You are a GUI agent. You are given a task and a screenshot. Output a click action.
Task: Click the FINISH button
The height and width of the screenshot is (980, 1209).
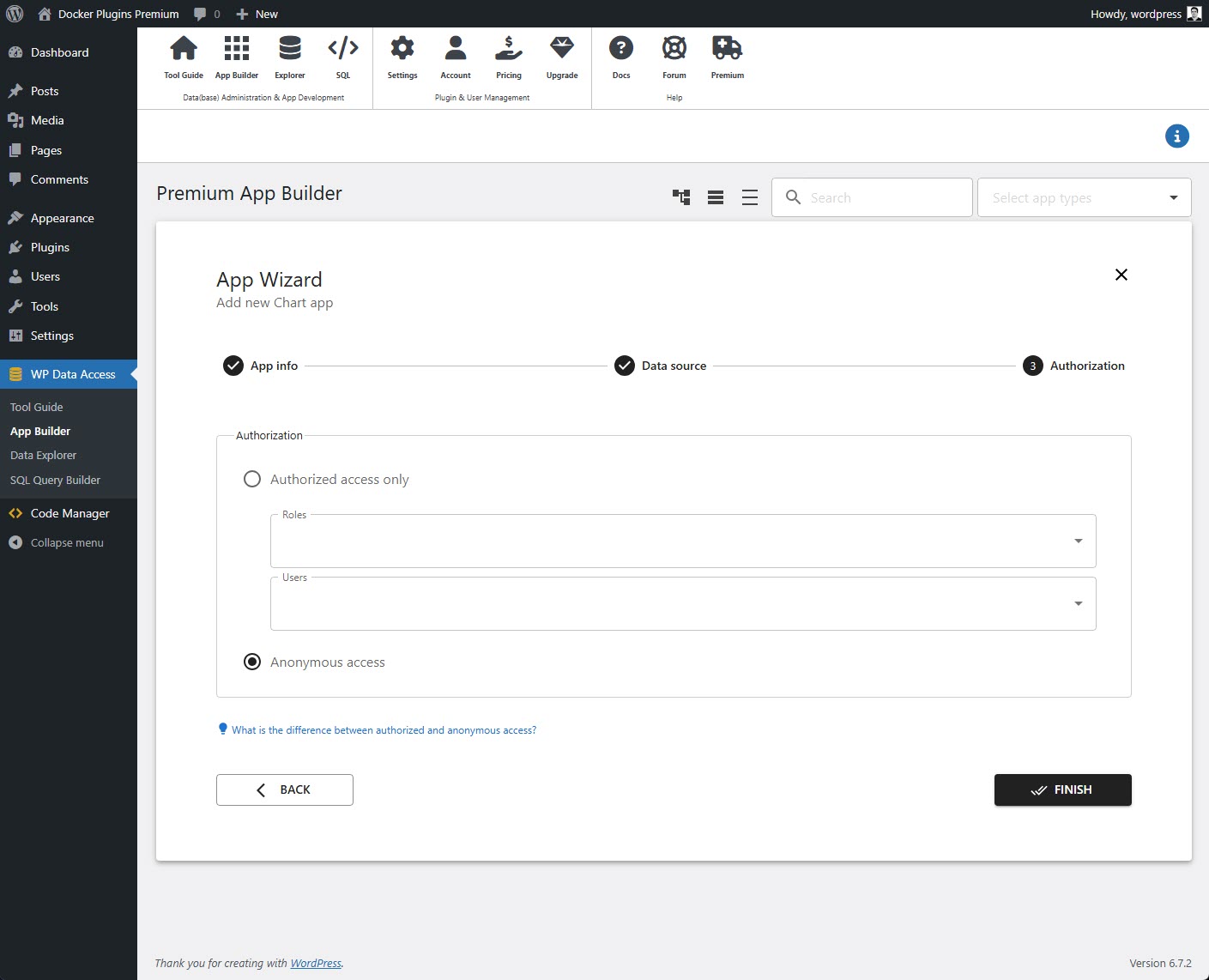[1062, 789]
